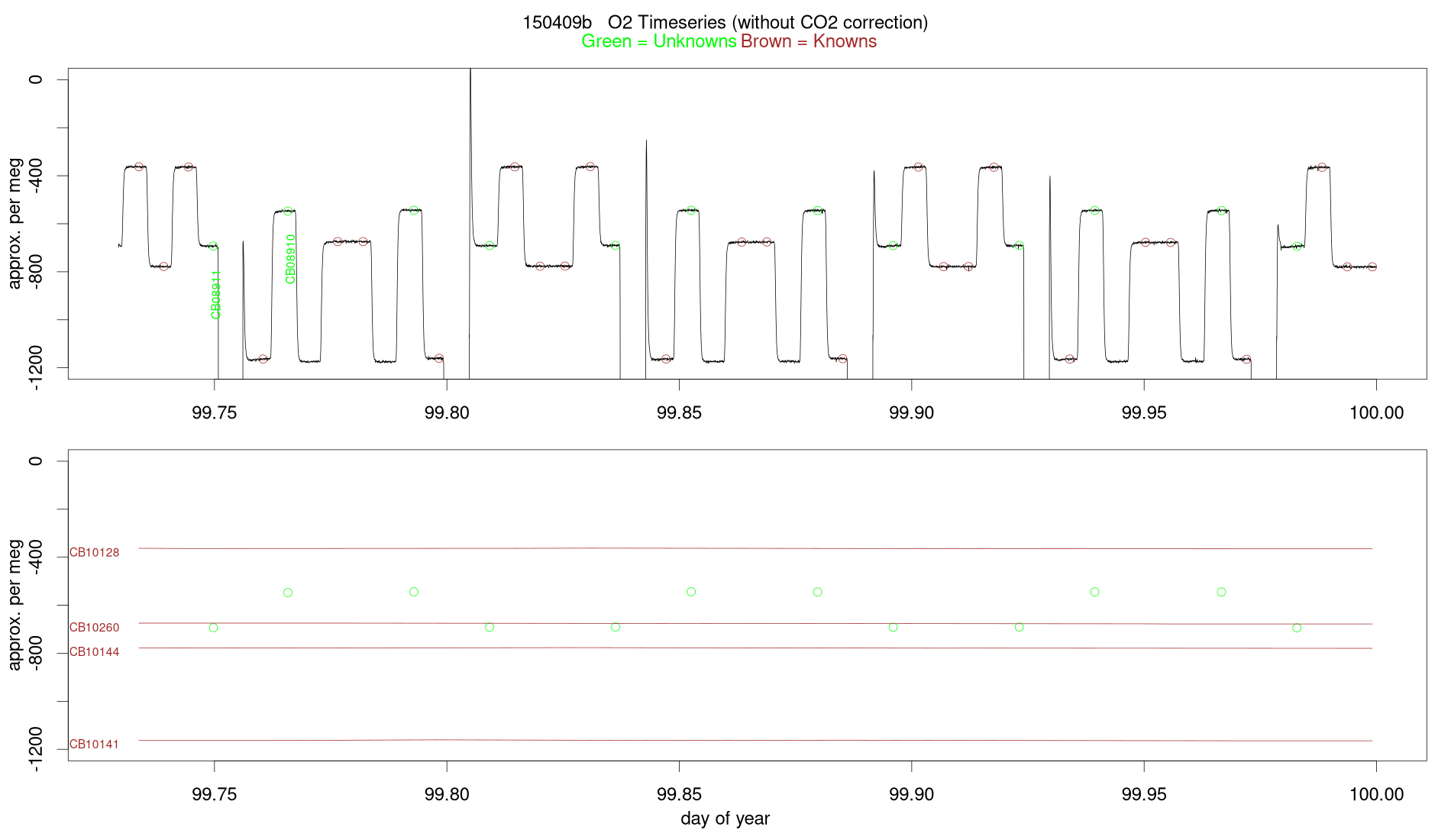The height and width of the screenshot is (840, 1451).
Task: Click the -800 y-axis tick of upper plot
Action: click(x=35, y=272)
